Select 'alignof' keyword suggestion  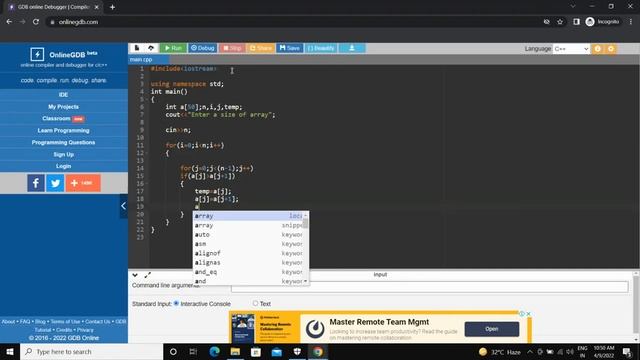(x=248, y=253)
